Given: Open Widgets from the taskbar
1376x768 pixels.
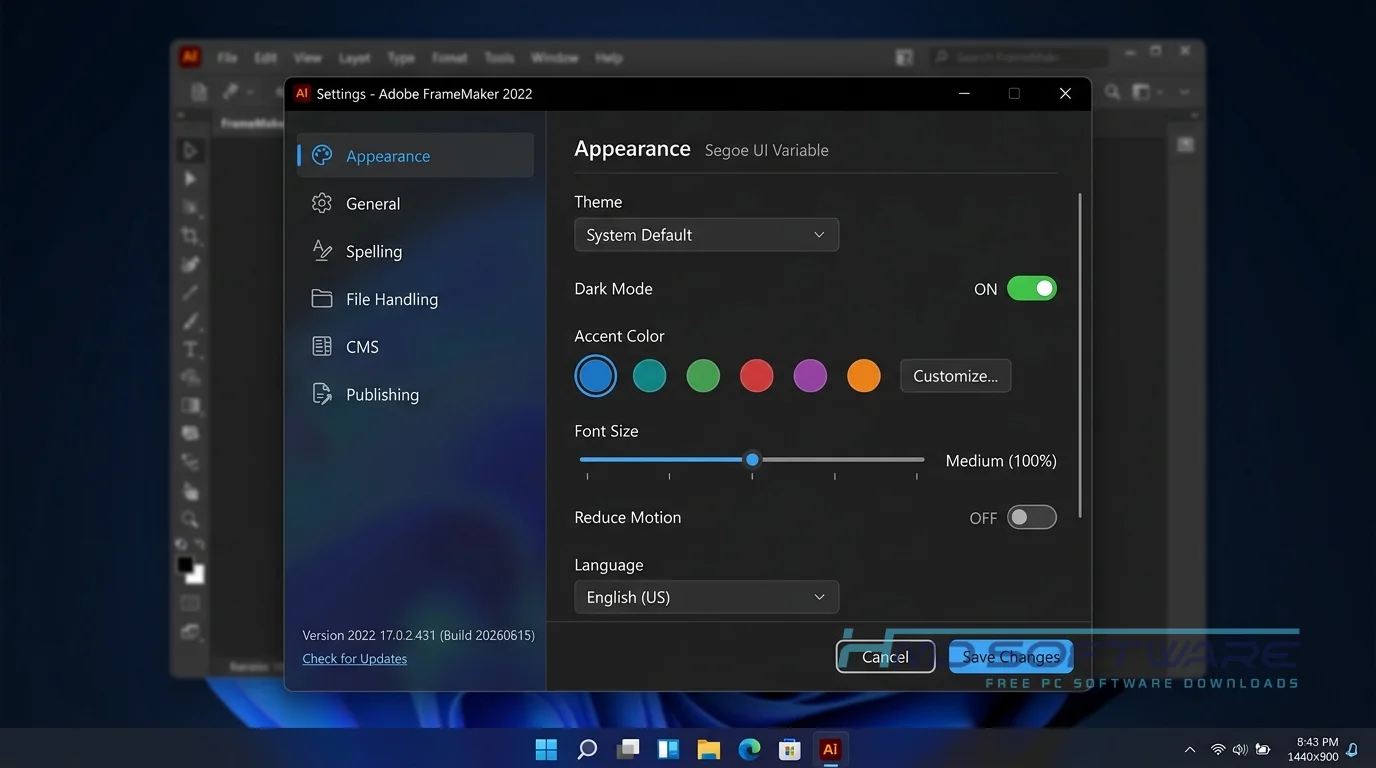Looking at the screenshot, I should click(668, 749).
